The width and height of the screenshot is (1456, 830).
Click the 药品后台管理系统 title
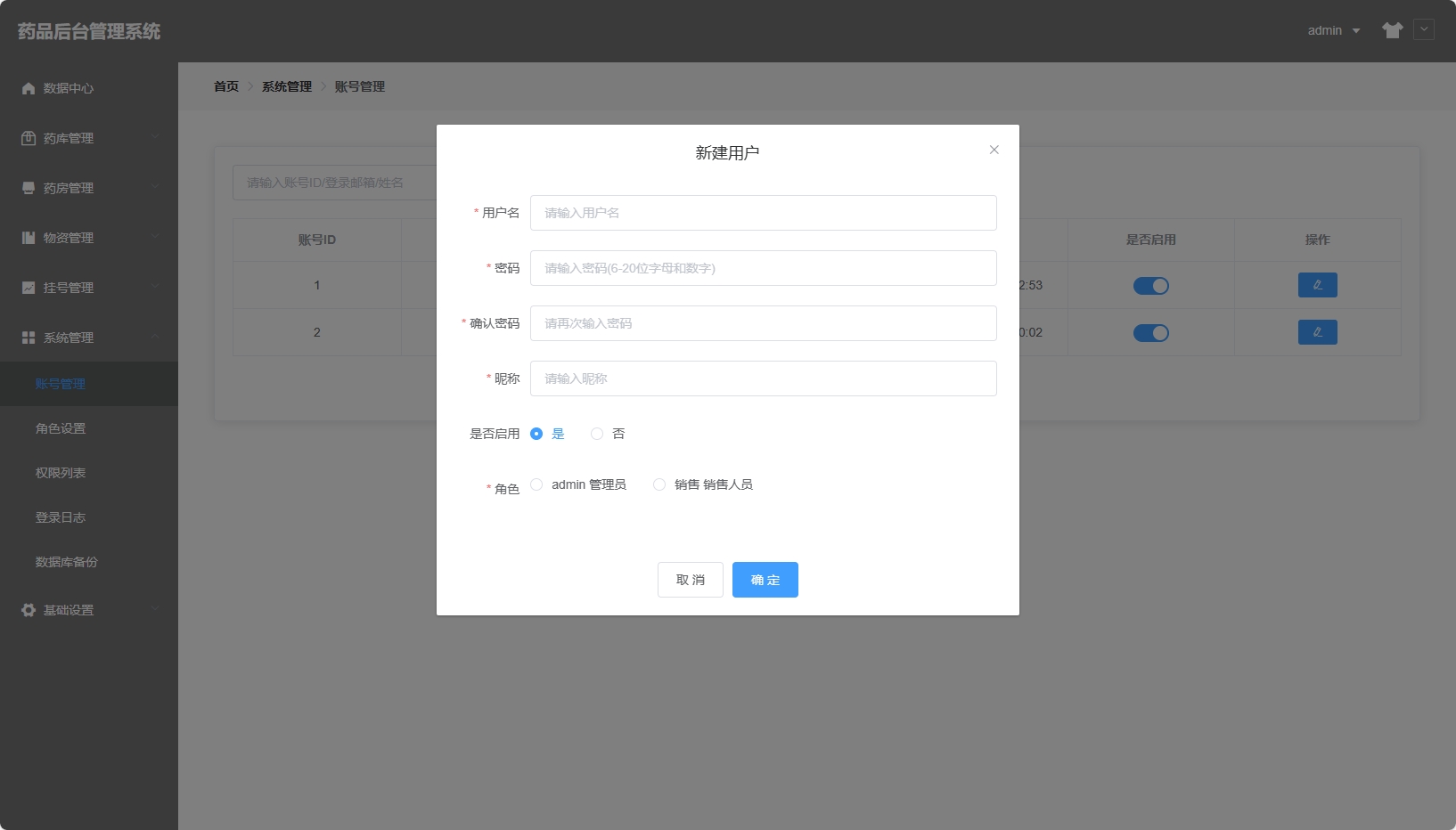(89, 31)
